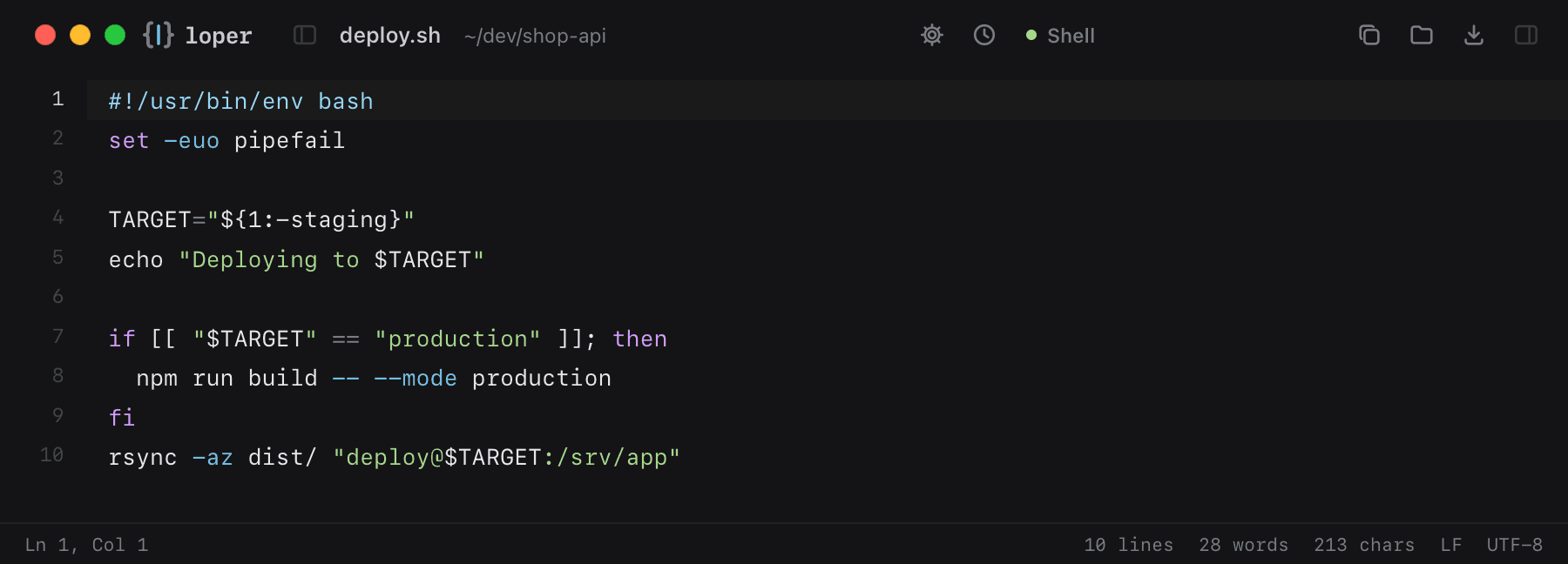The height and width of the screenshot is (564, 1568).
Task: Place cursor on the shebang bash line
Action: click(241, 102)
